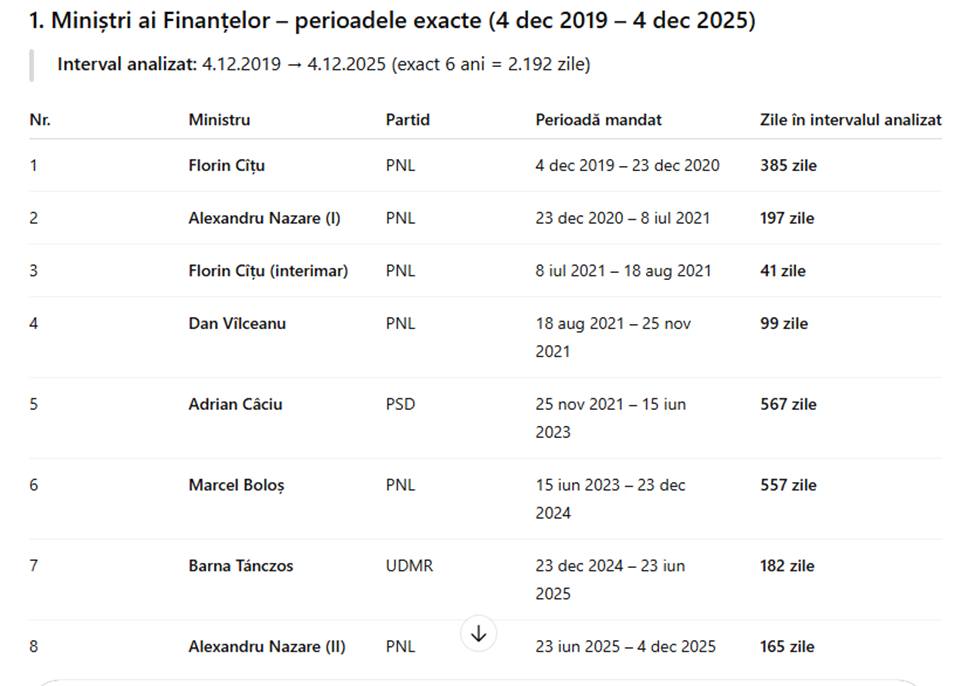
Task: Click the "Barna Tánczos" name cell
Action: pos(241,566)
